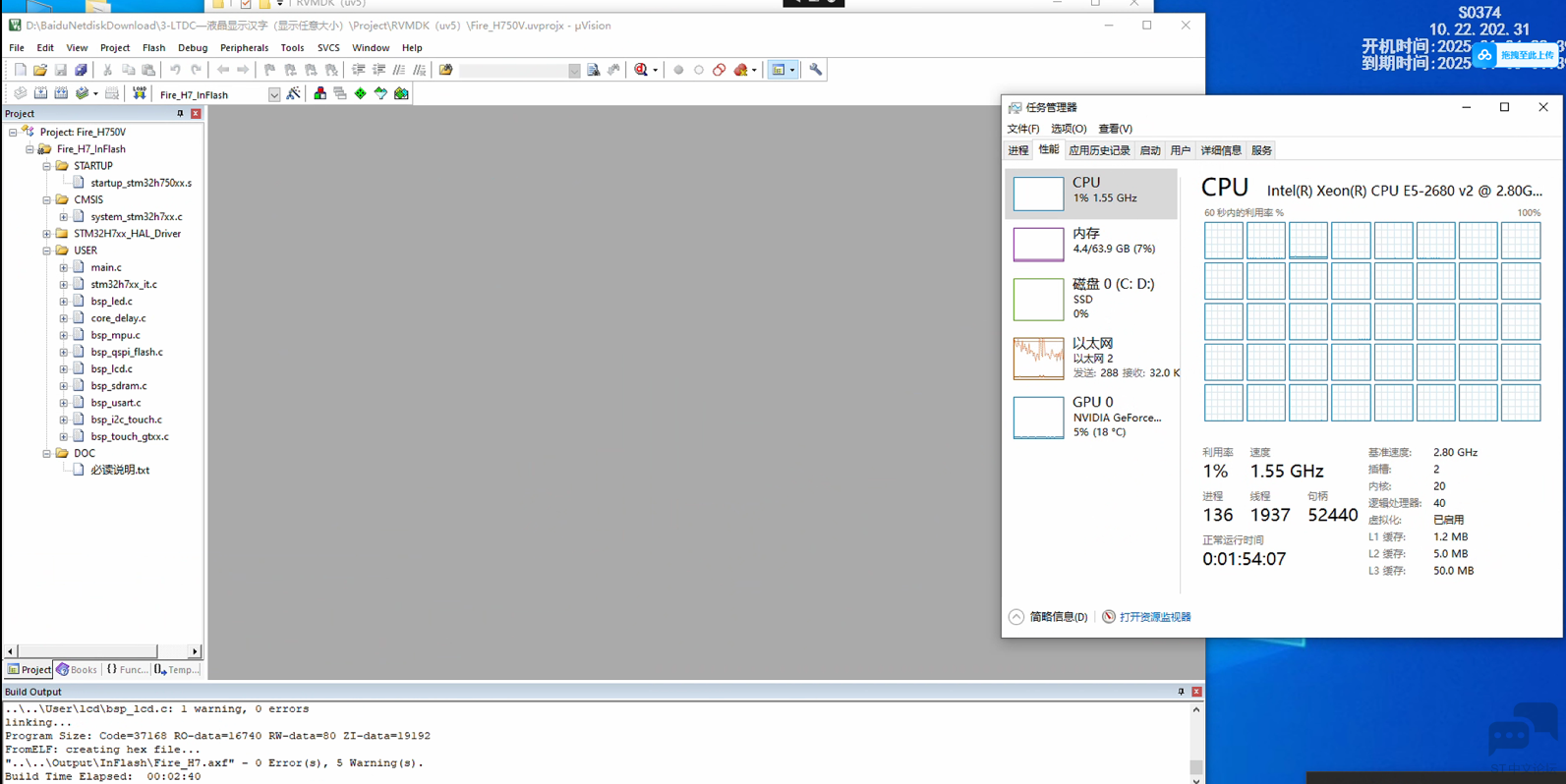Viewport: 1566px width, 784px height.
Task: Open Options for Target magic wand icon
Action: pyautogui.click(x=293, y=94)
